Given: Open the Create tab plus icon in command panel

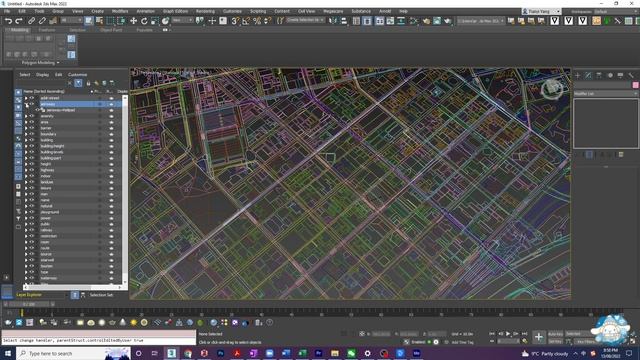Looking at the screenshot, I should (578, 76).
